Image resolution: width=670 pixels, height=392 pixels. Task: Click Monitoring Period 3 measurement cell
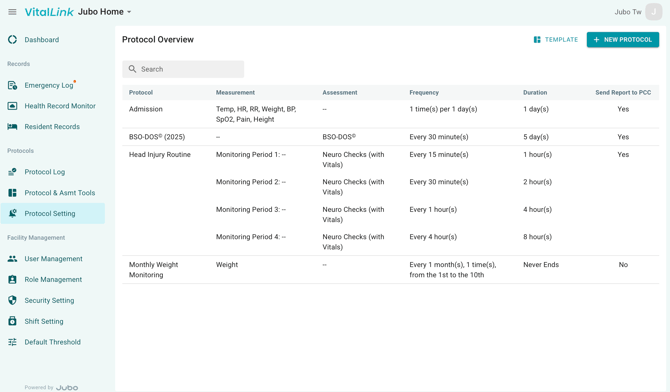tap(251, 209)
